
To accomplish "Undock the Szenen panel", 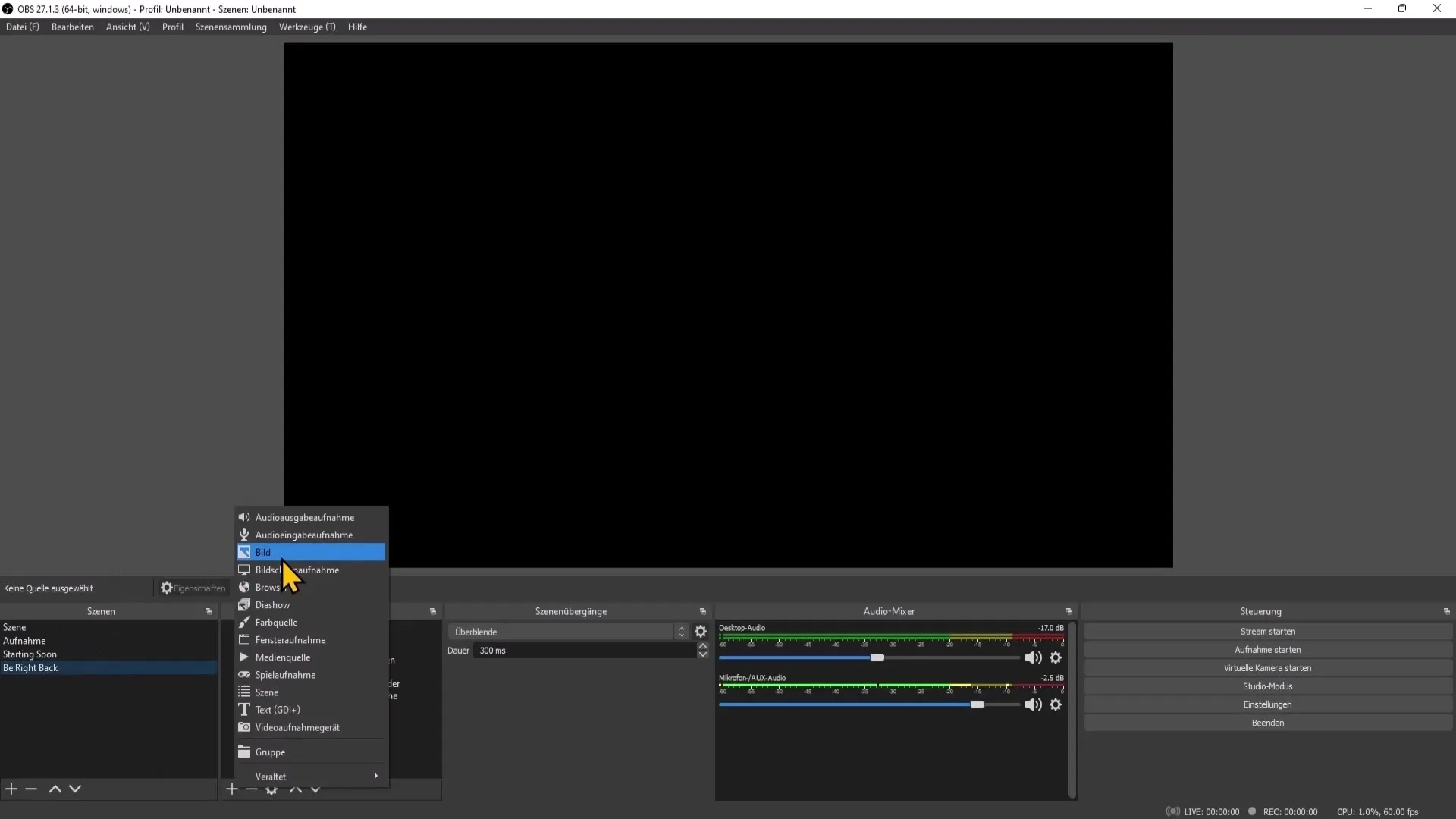I will click(209, 611).
